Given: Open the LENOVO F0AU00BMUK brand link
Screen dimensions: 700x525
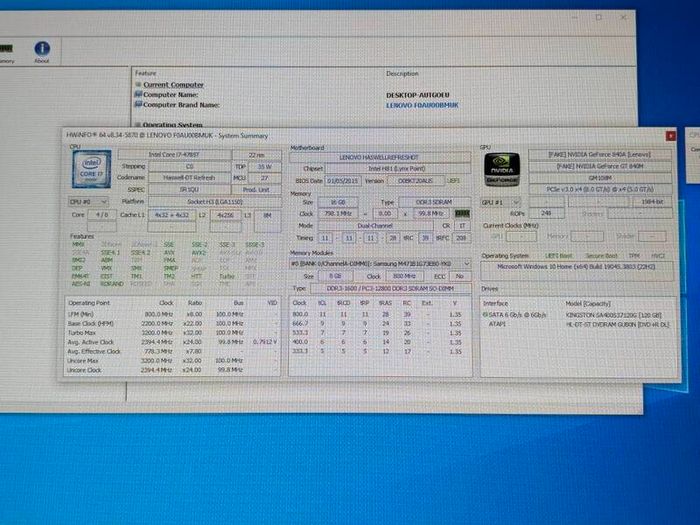Looking at the screenshot, I should coord(422,105).
